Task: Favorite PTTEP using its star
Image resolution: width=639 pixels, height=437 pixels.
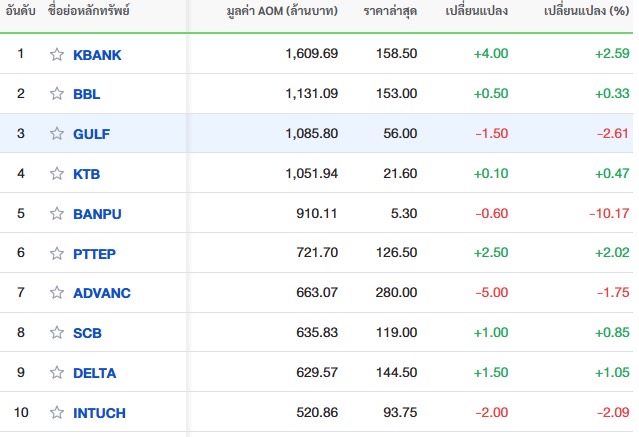Action: 57,253
